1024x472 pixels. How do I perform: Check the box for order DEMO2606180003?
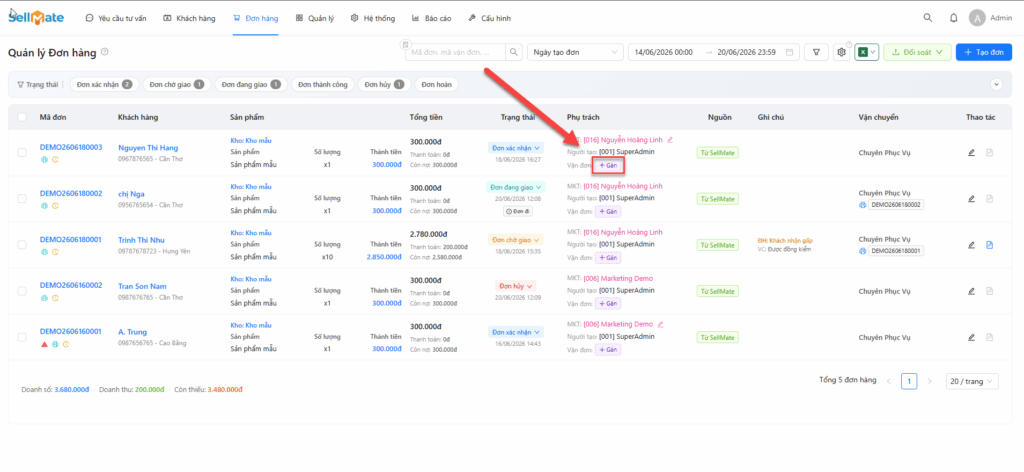coord(22,152)
